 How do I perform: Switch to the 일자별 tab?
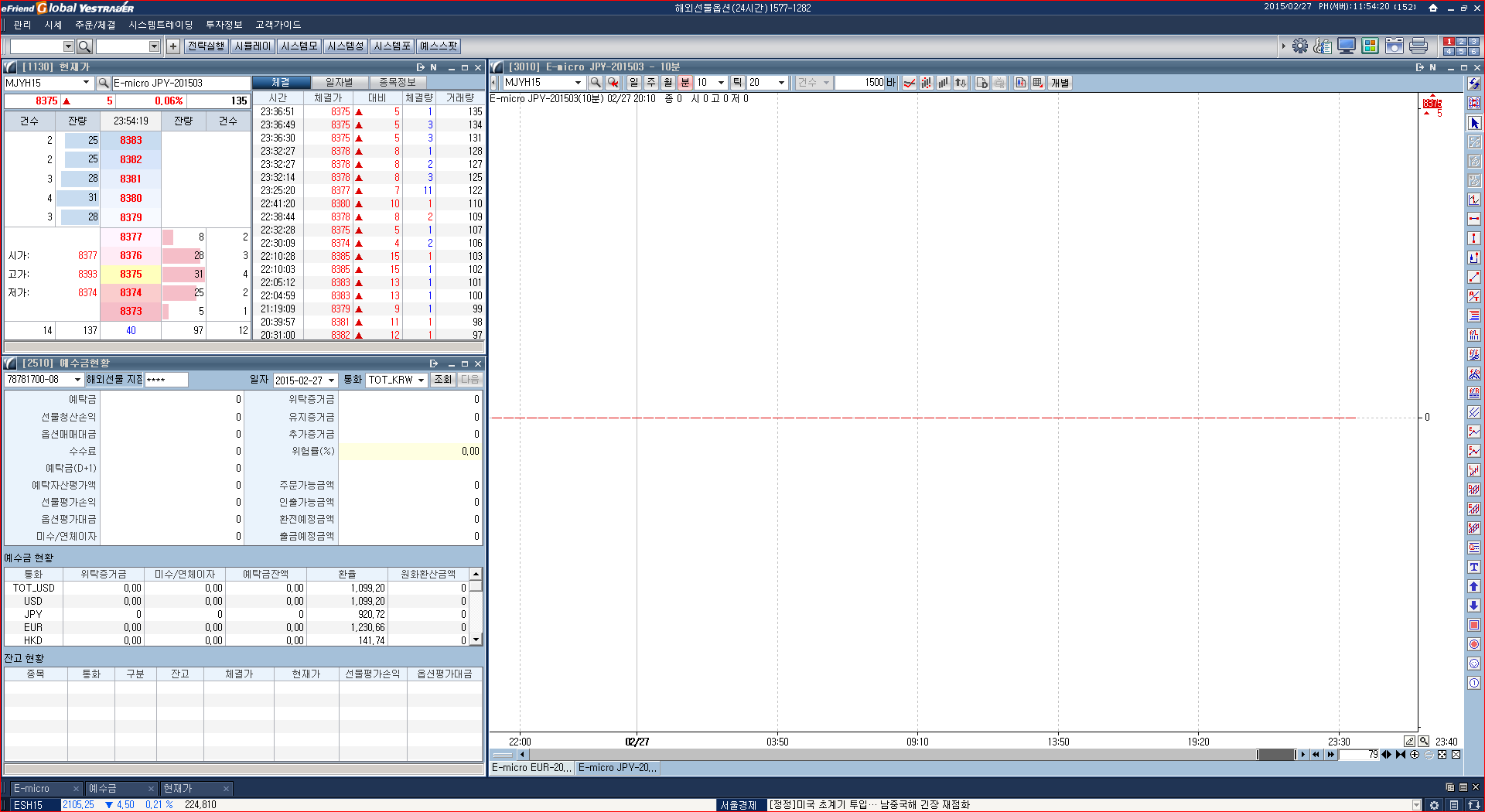coord(339,83)
